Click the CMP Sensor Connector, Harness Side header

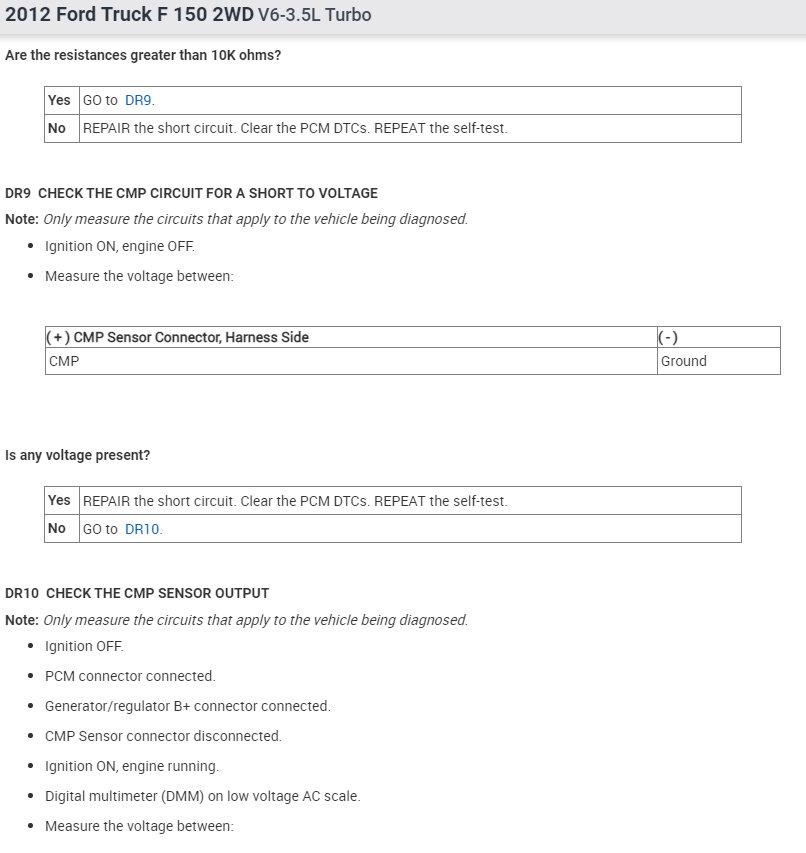coord(178,337)
